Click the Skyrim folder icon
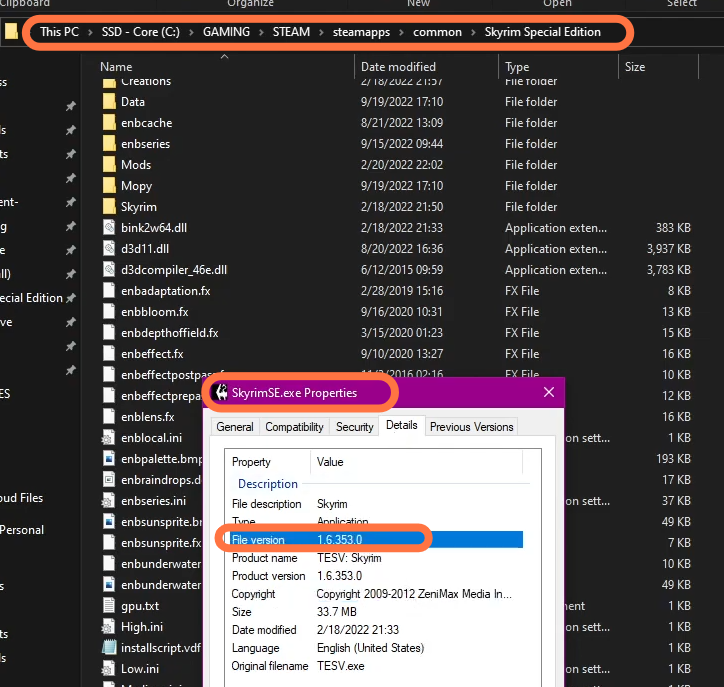Screen dimensions: 724x687 (x=109, y=207)
